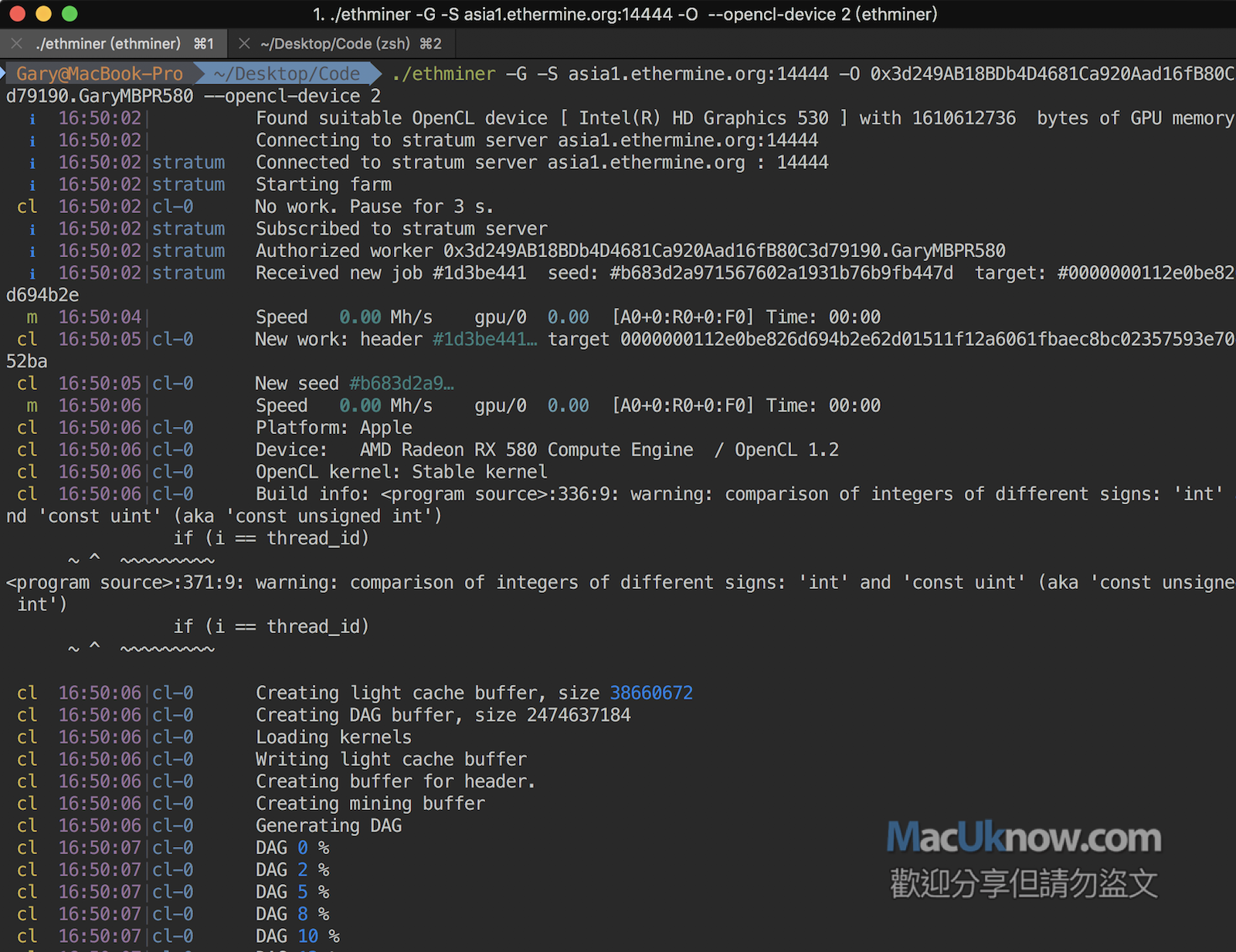Click the Intel(R) HD Graphics 530 text
This screenshot has width=1236, height=952.
tap(703, 118)
